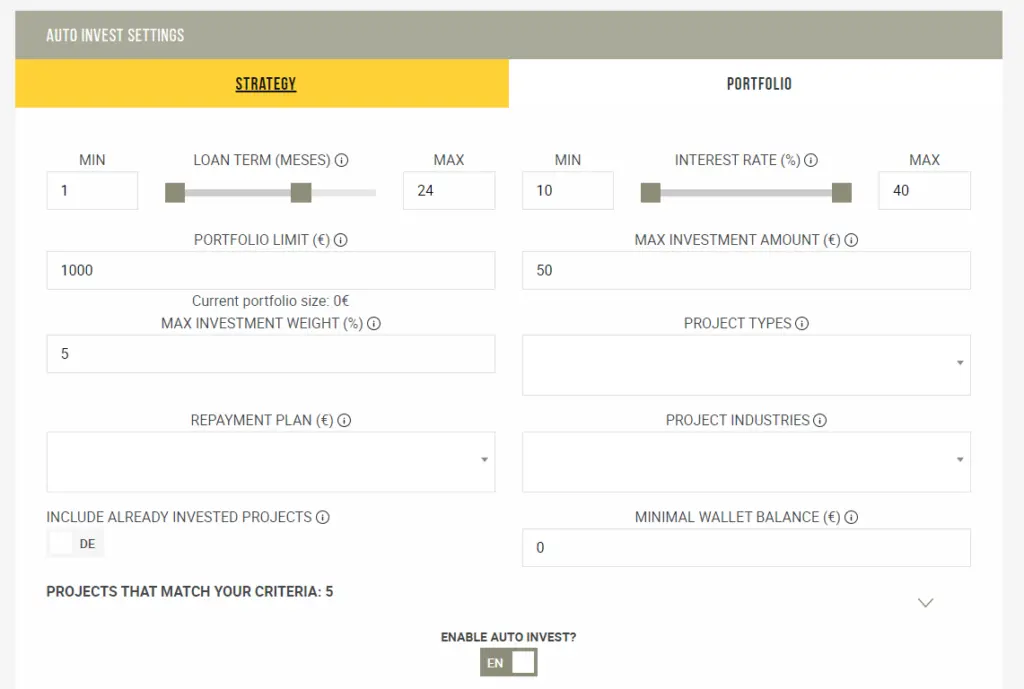Click the Project Industries info icon
1024x689 pixels.
(x=820, y=421)
